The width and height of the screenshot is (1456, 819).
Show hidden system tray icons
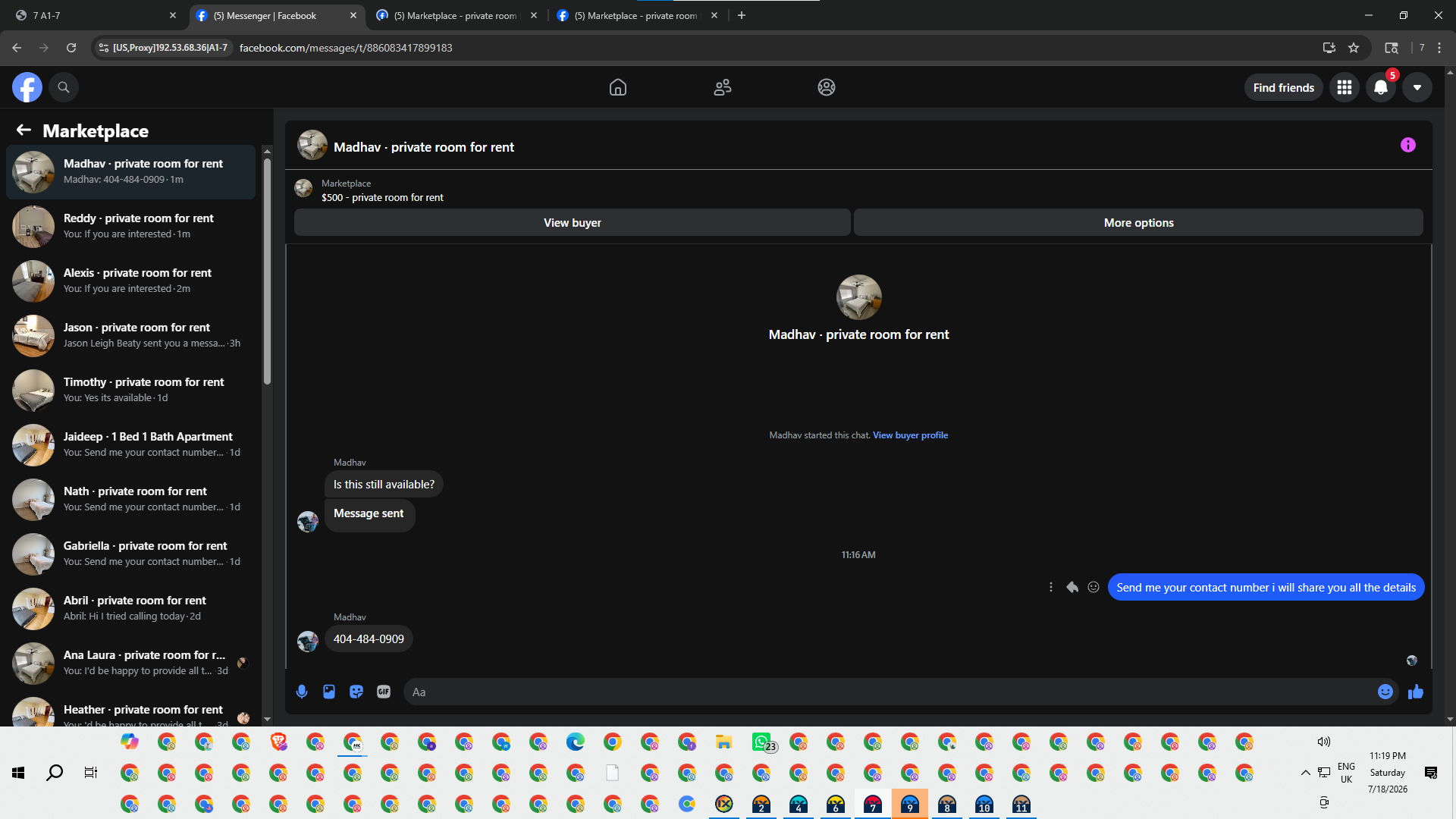[x=1305, y=773]
